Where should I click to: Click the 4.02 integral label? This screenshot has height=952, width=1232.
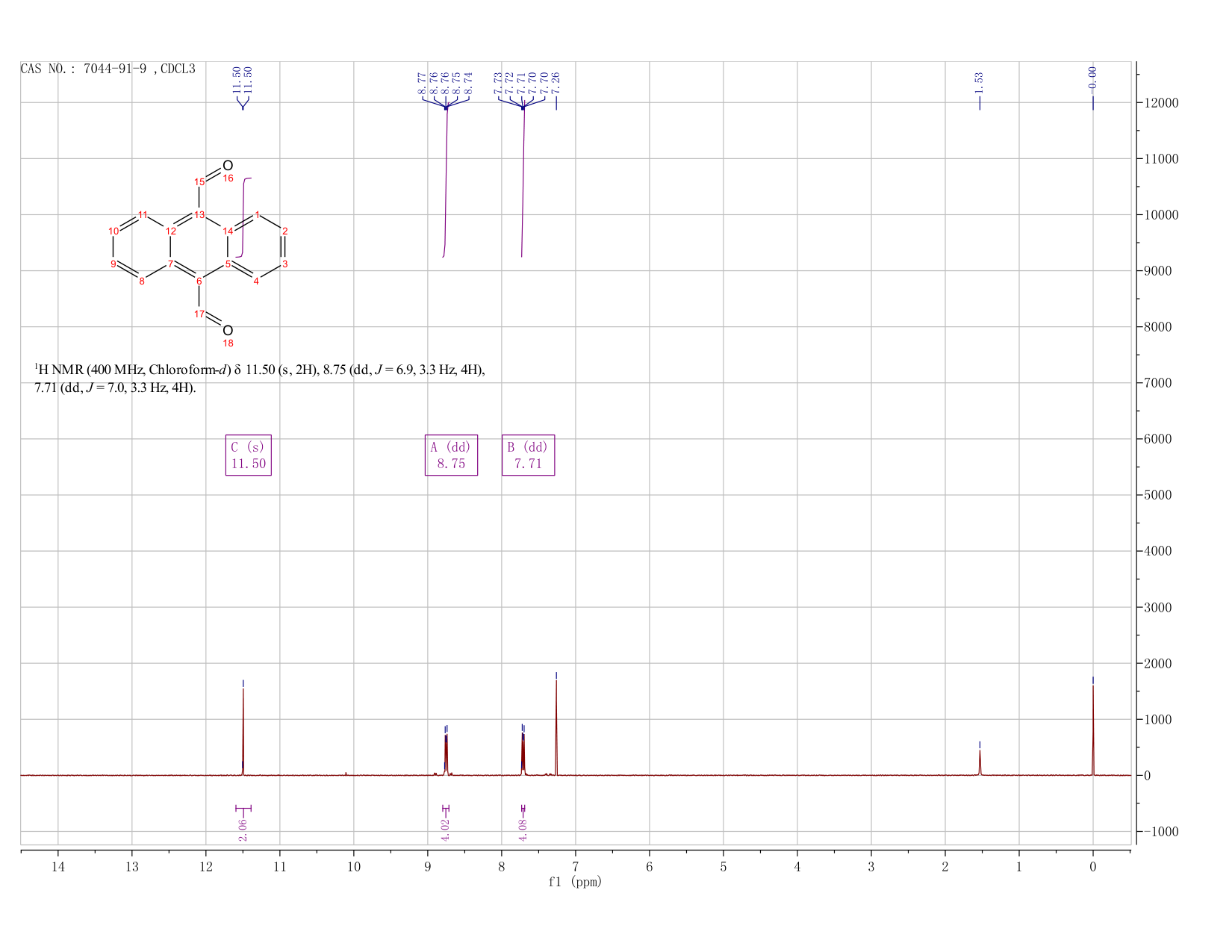[x=446, y=830]
